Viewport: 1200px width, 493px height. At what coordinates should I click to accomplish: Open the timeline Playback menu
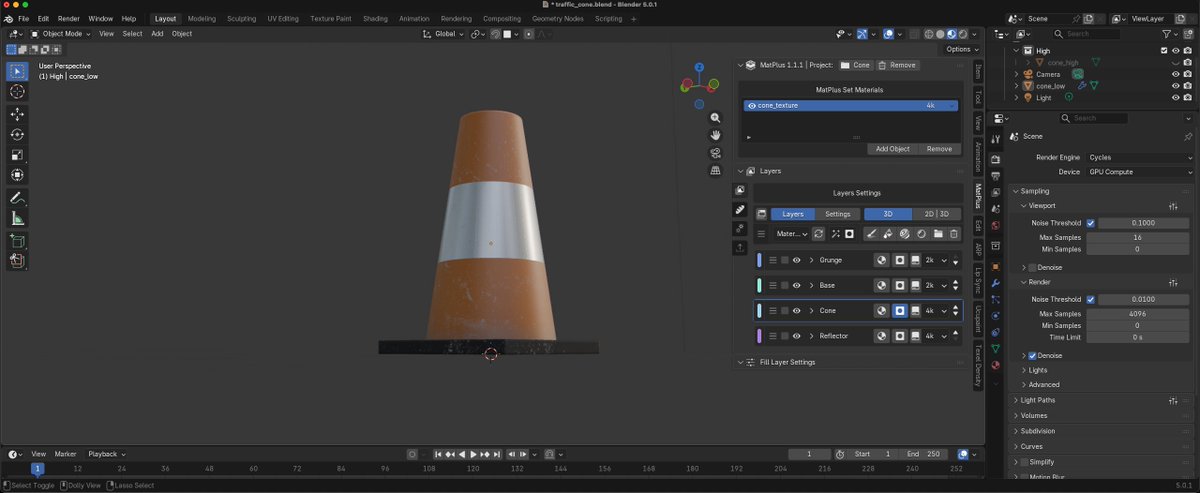pyautogui.click(x=106, y=454)
